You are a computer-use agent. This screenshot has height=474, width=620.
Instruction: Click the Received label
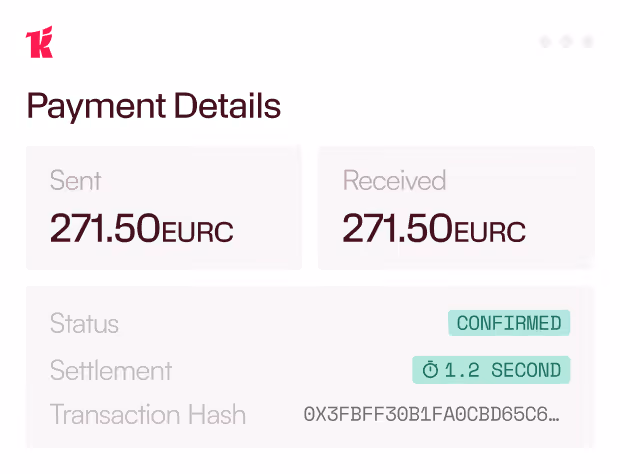[394, 180]
